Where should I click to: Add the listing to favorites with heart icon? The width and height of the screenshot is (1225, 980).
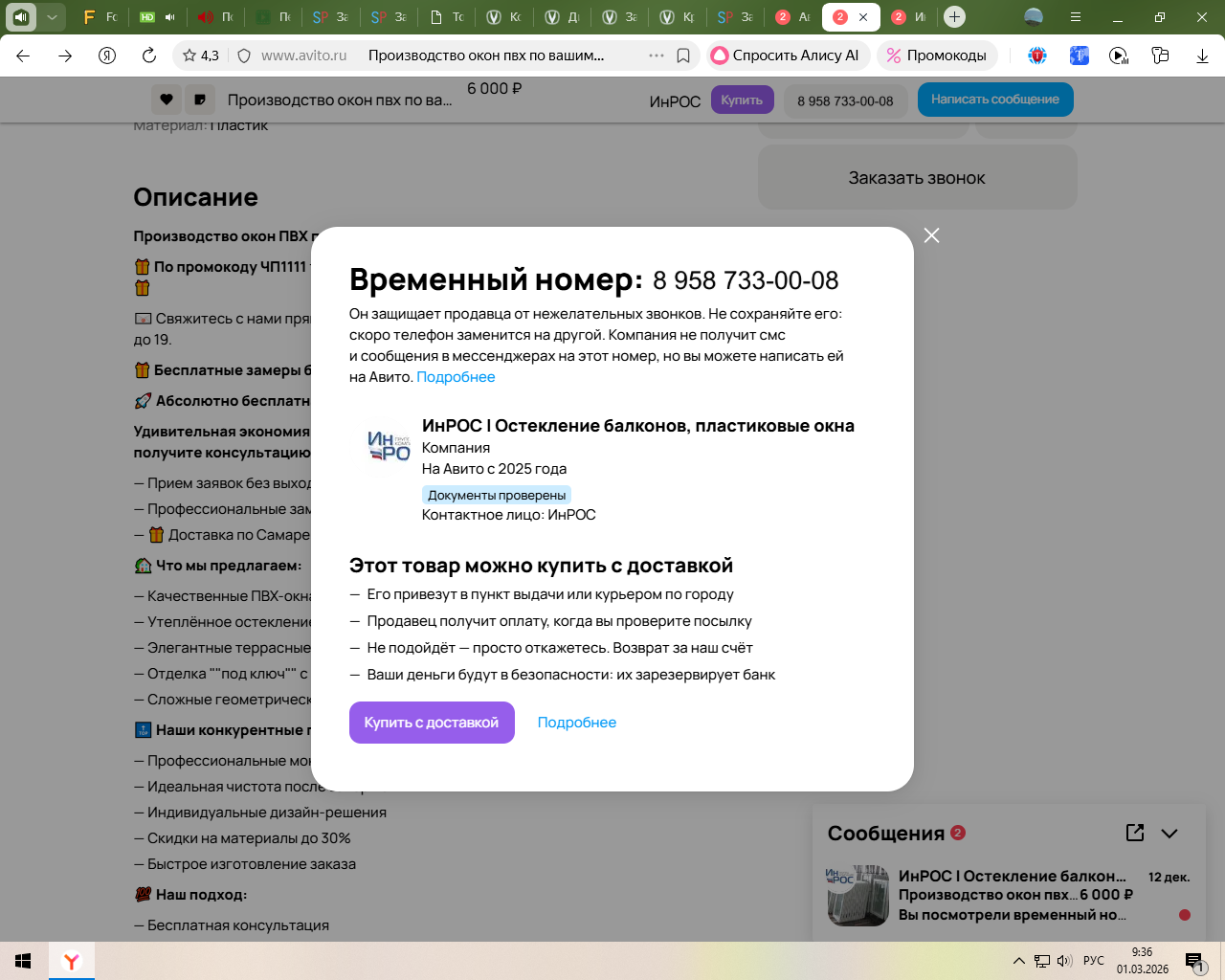click(x=166, y=100)
